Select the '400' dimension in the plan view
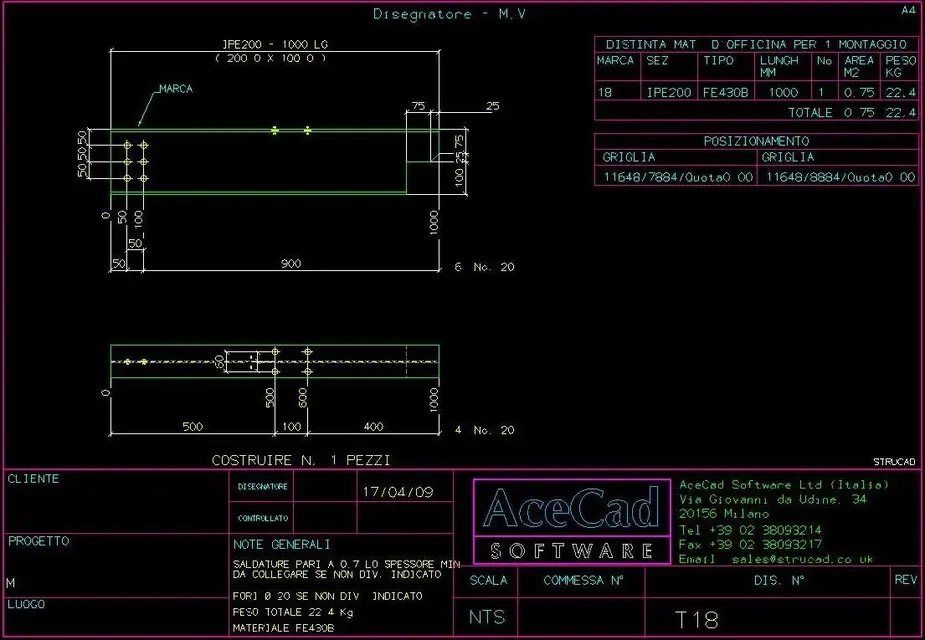The height and width of the screenshot is (640, 925). pyautogui.click(x=373, y=426)
